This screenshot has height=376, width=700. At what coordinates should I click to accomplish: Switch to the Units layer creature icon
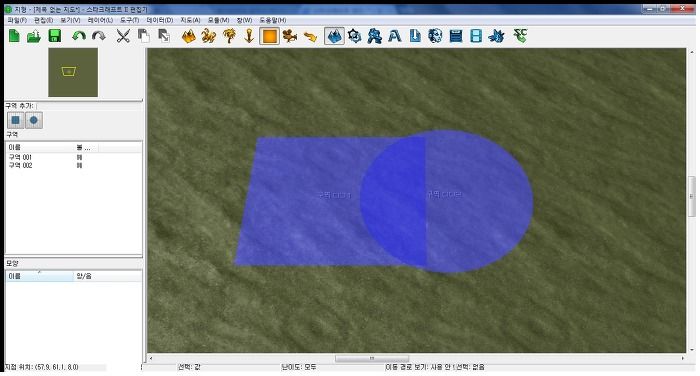coord(208,36)
